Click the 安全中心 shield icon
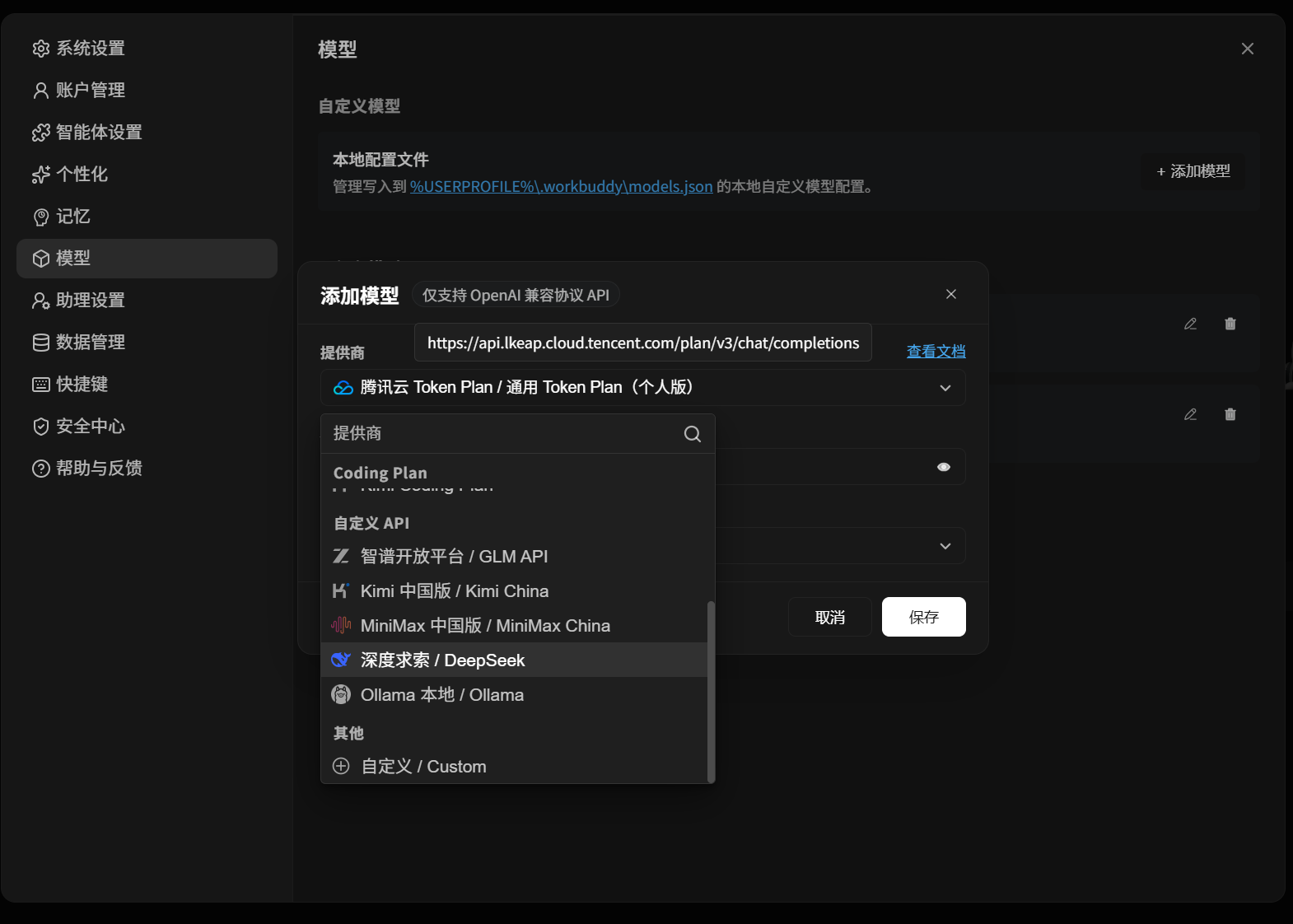This screenshot has height=924, width=1293. (x=41, y=427)
